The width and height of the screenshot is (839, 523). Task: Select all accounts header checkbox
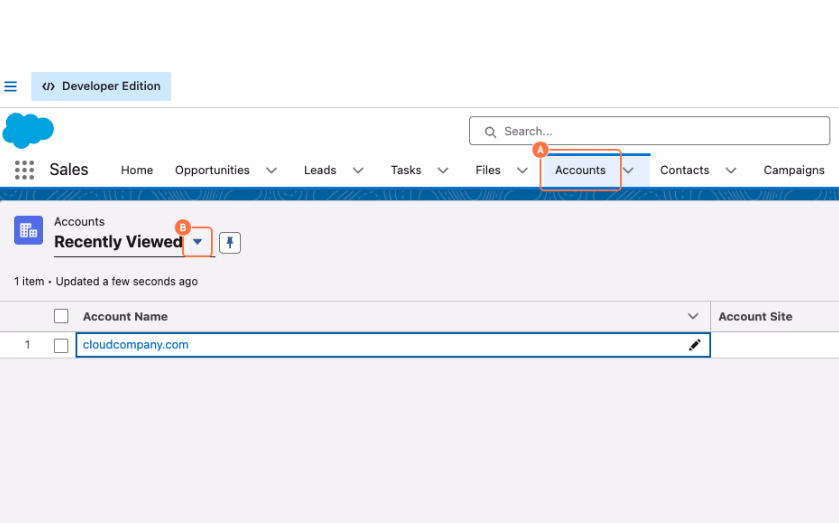click(61, 316)
